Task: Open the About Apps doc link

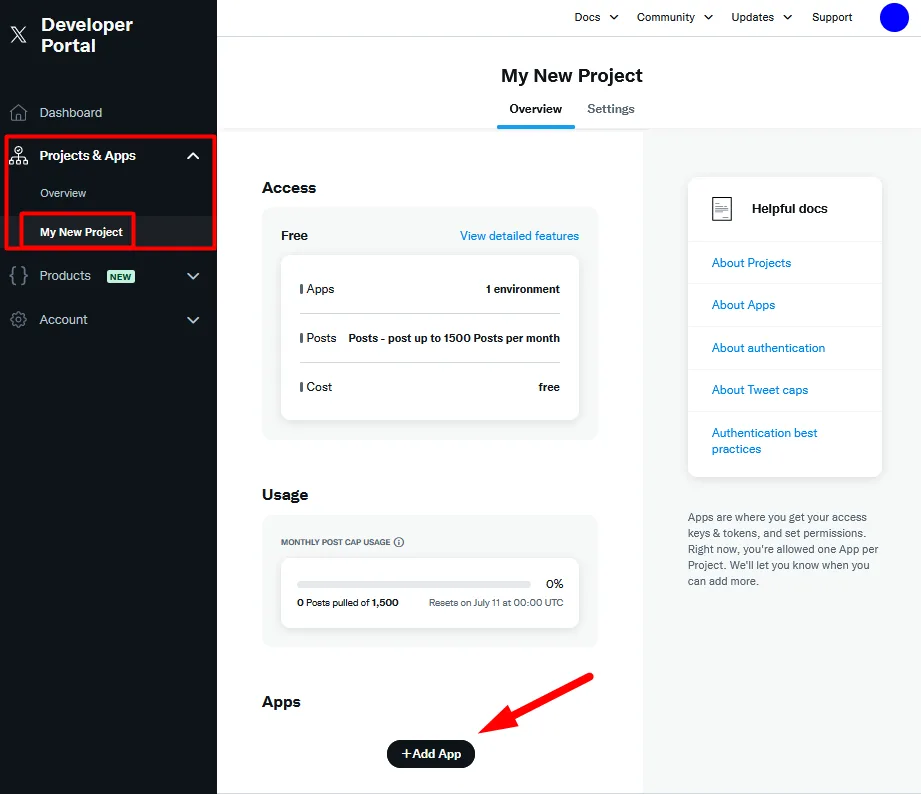Action: click(x=743, y=305)
